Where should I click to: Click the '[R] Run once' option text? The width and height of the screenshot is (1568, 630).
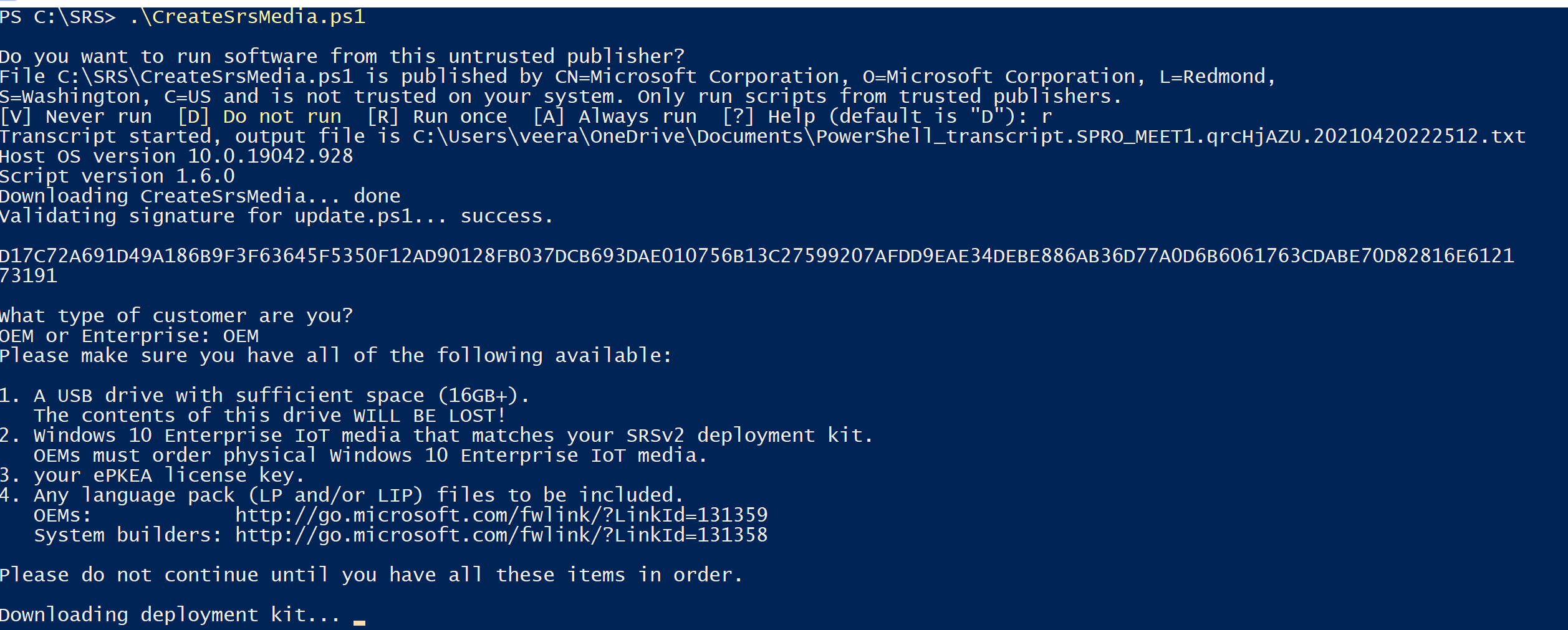tap(437, 117)
